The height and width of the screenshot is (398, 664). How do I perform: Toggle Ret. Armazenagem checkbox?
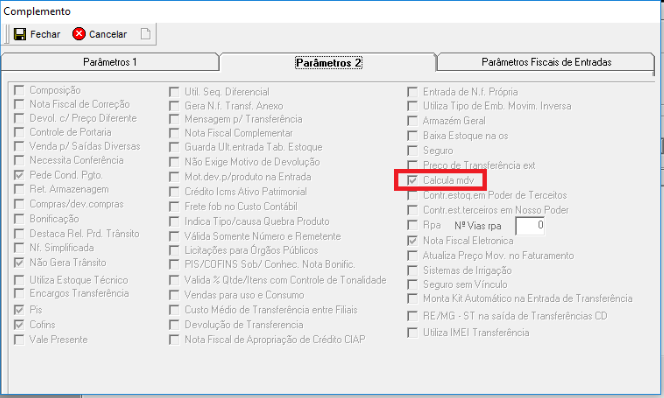19,189
